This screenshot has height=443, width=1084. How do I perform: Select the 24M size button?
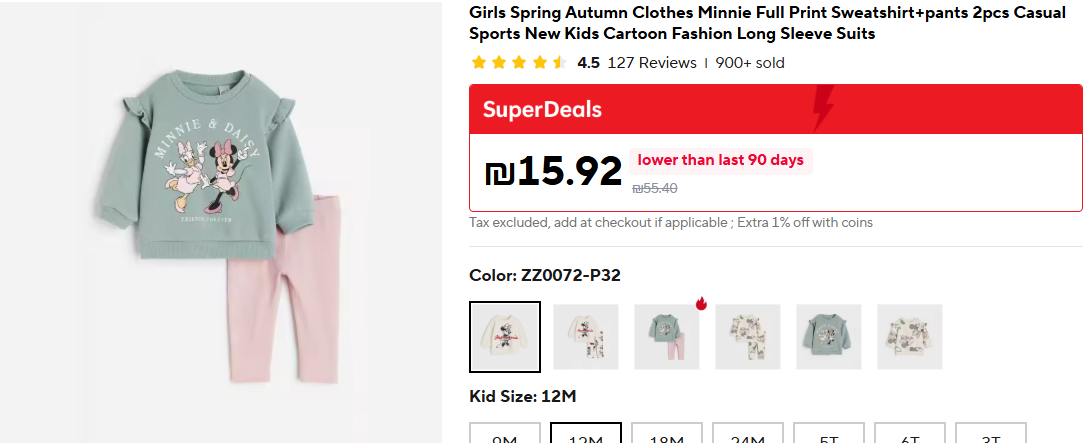[x=748, y=435]
